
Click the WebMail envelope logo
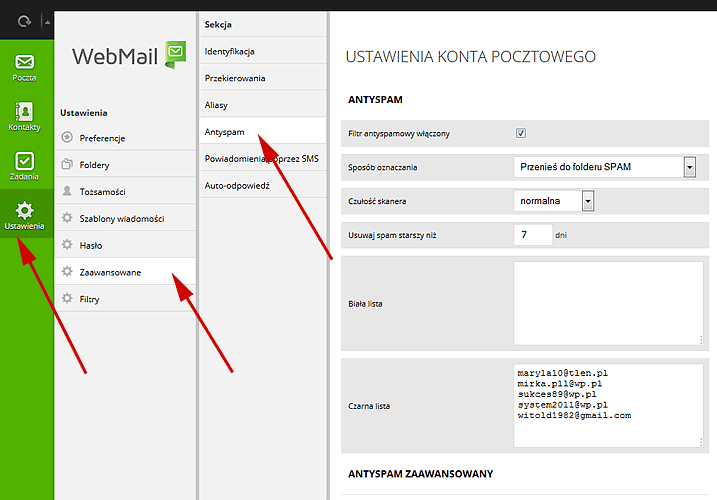click(176, 54)
